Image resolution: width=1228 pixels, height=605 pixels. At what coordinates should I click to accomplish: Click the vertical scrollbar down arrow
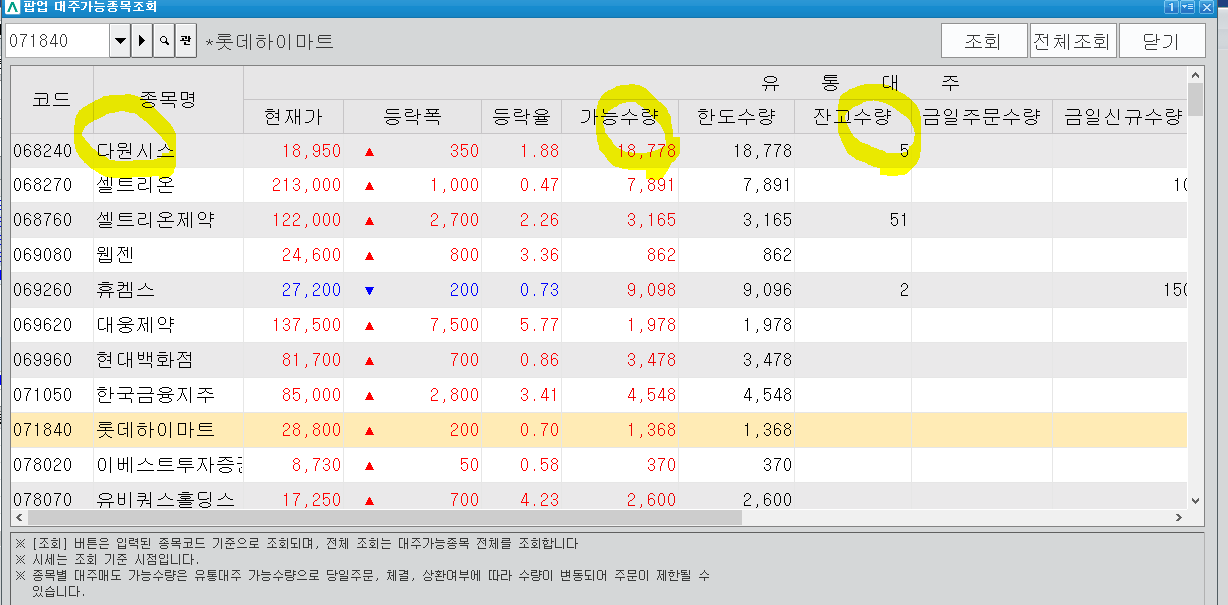pos(1195,499)
